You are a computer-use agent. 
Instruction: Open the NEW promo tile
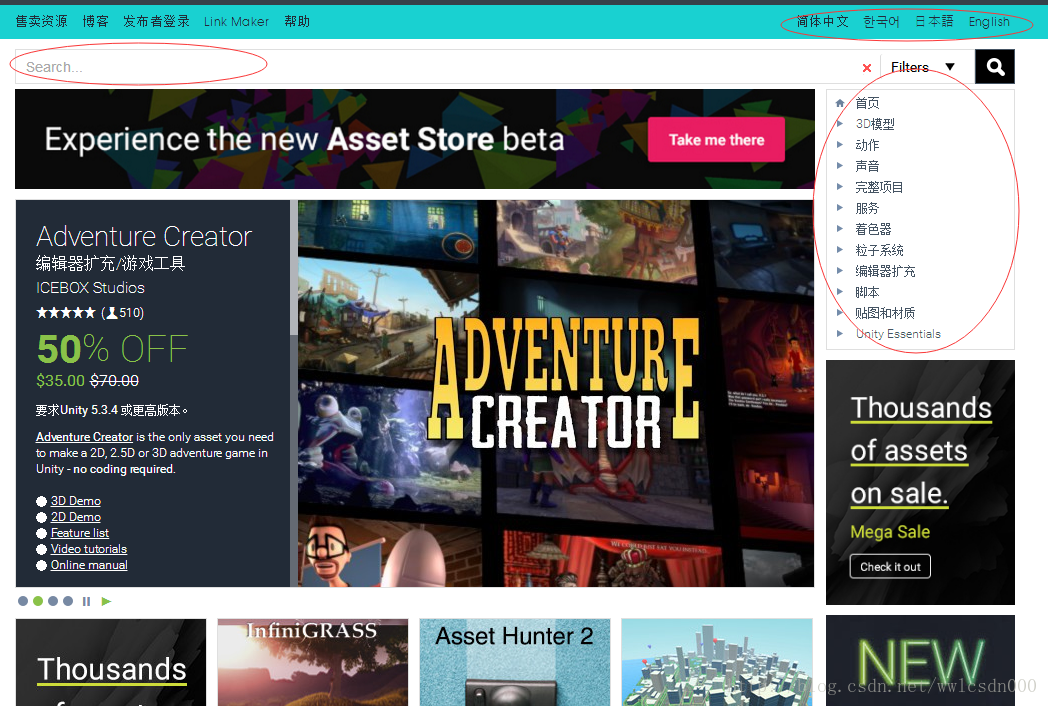(920, 661)
